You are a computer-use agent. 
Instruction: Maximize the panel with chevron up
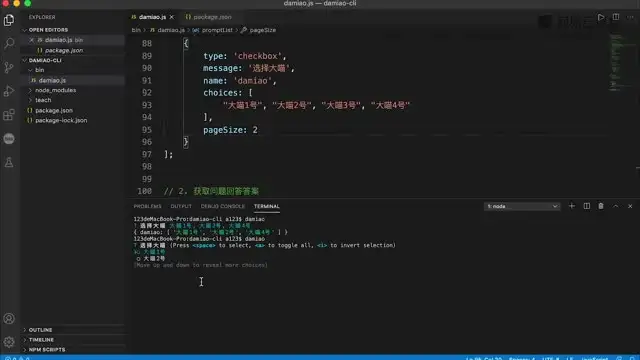[616, 206]
